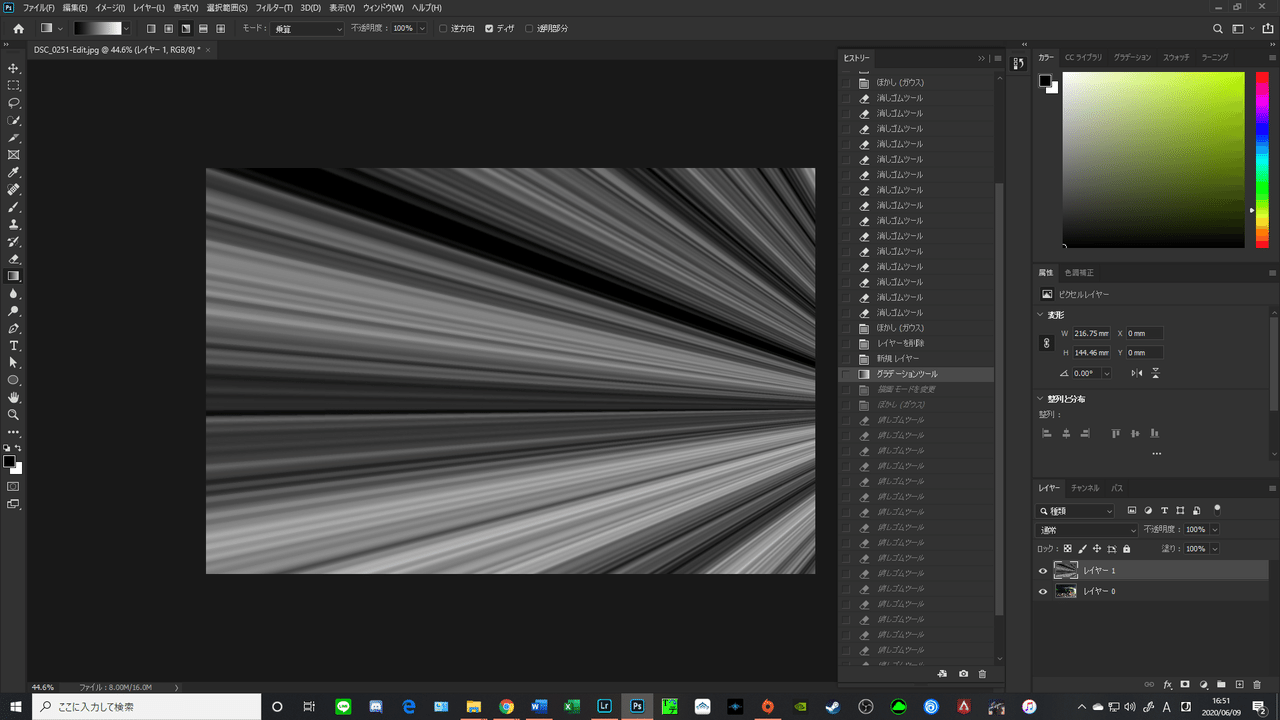Delete layer trash icon in Layers panel

[x=1258, y=685]
